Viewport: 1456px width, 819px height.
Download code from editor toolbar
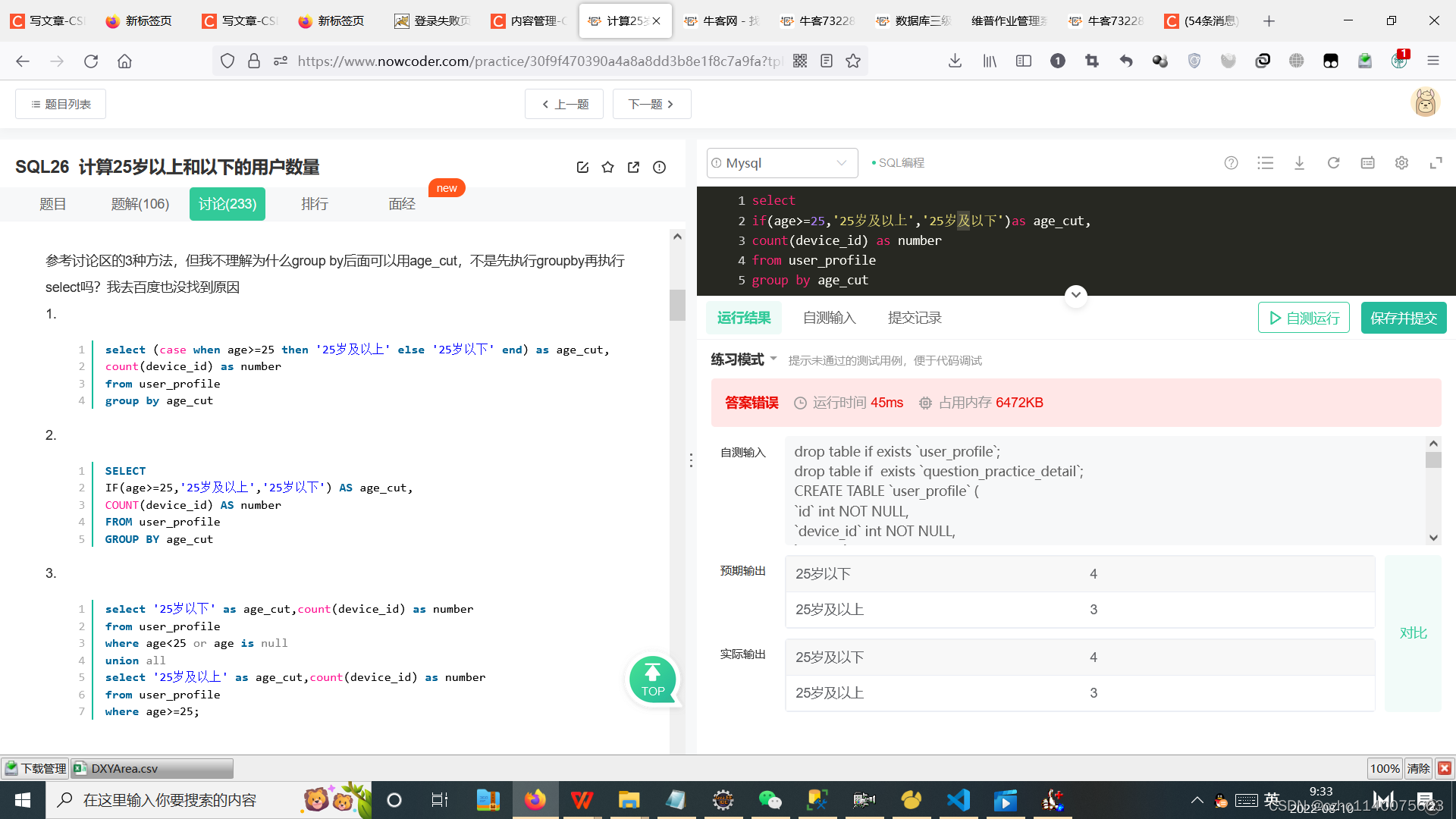(x=1299, y=163)
